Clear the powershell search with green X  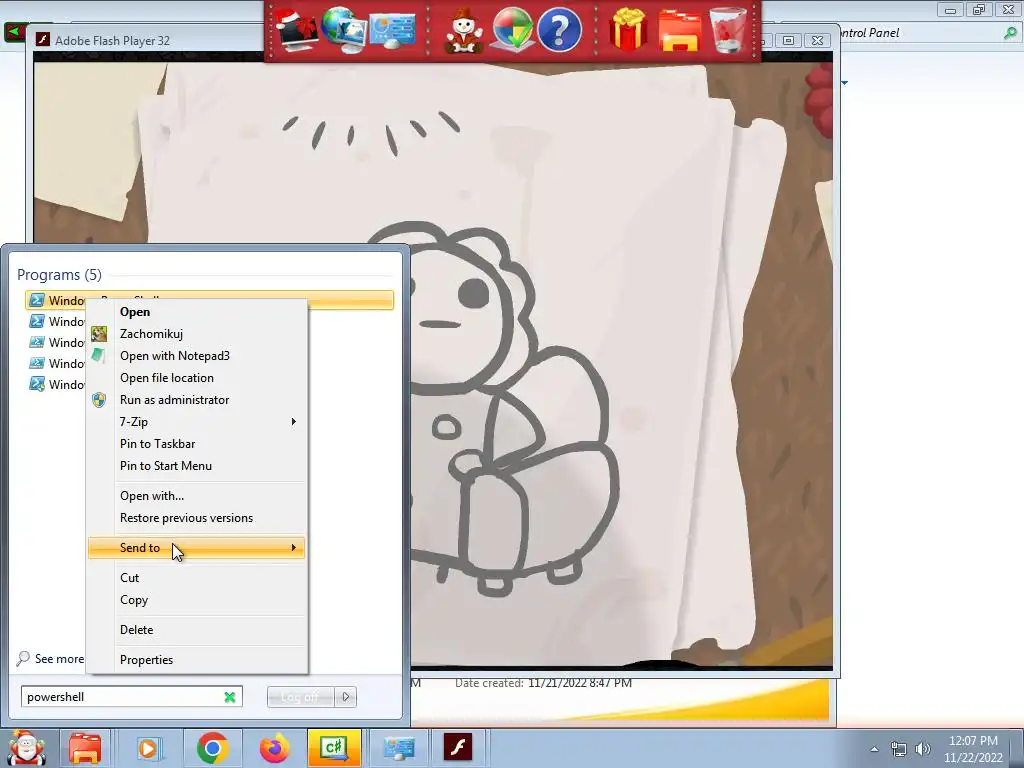[x=230, y=697]
